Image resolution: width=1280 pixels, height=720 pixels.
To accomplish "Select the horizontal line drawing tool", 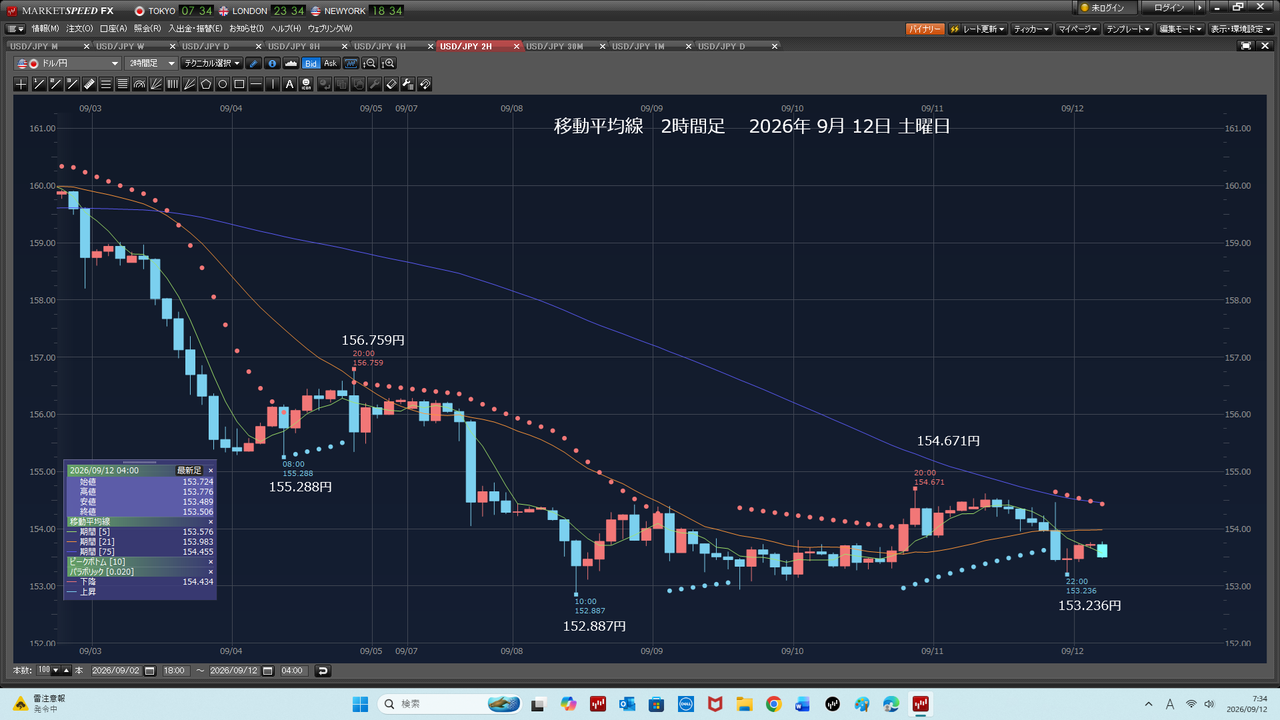I will click(x=255, y=84).
